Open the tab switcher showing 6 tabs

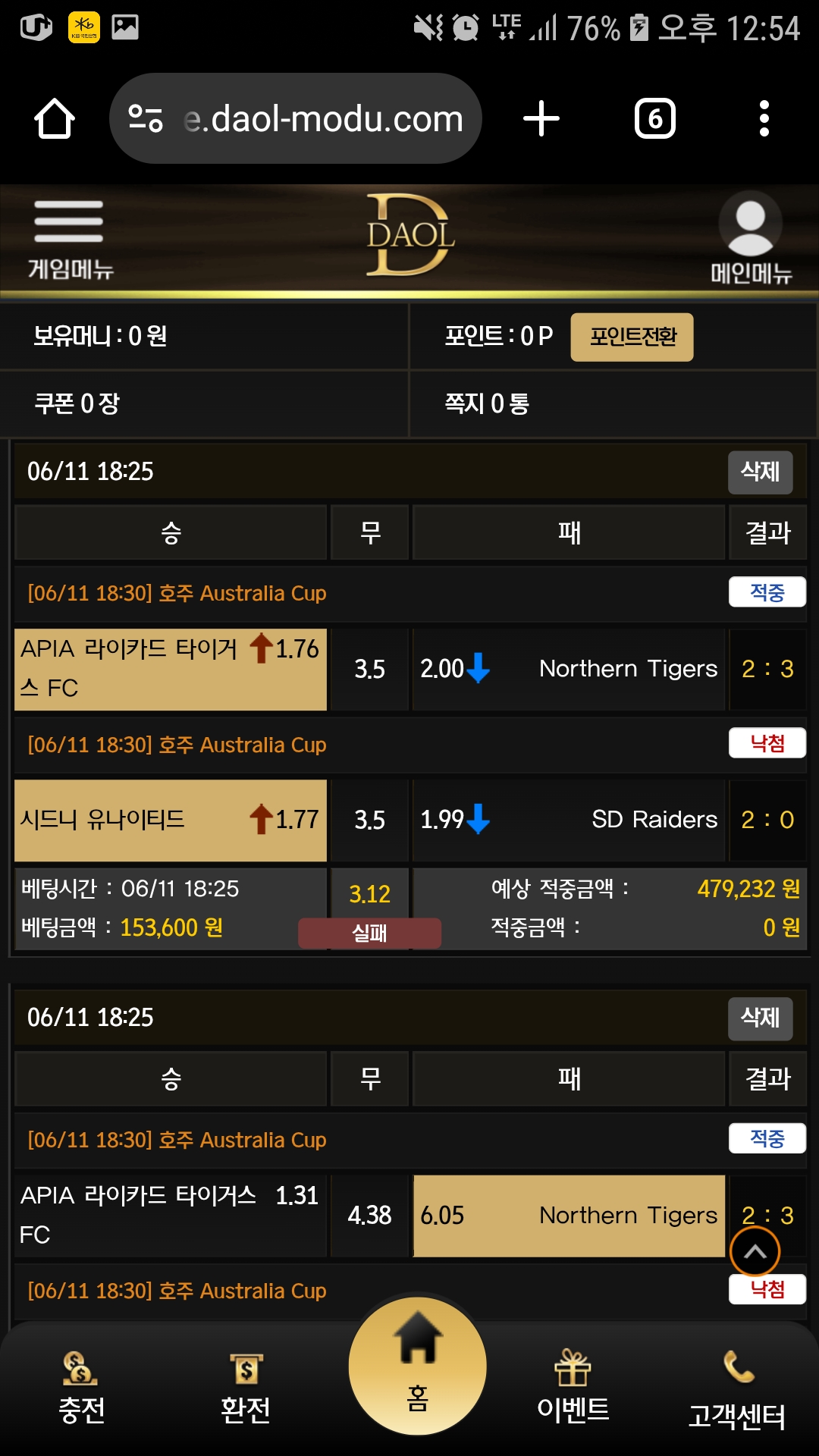point(655,119)
